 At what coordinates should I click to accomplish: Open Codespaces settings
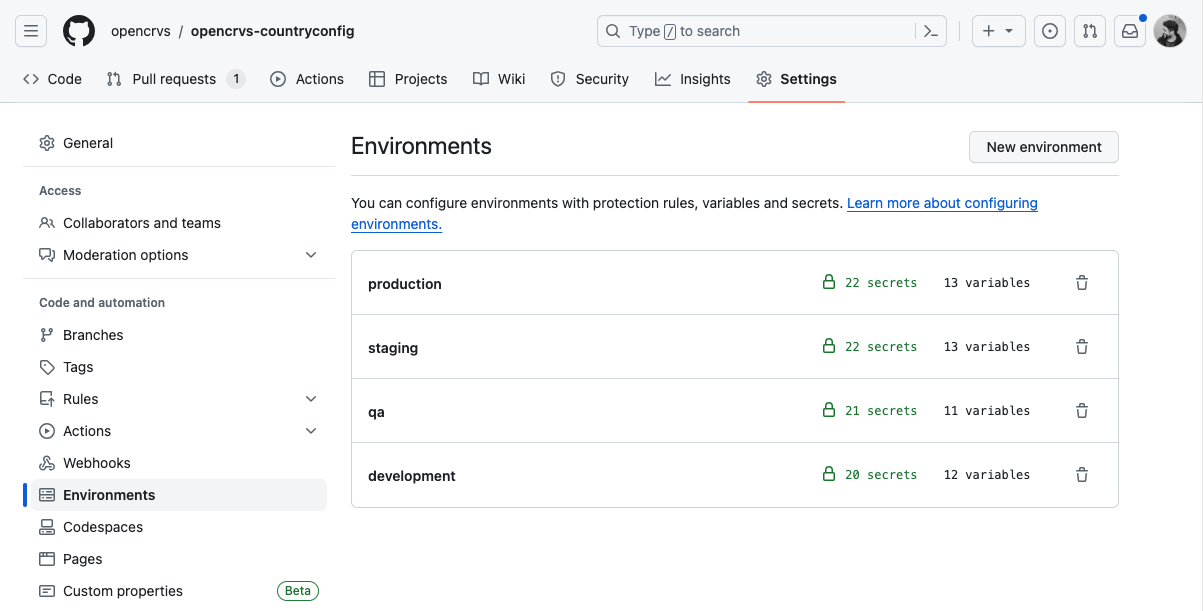coord(179,527)
